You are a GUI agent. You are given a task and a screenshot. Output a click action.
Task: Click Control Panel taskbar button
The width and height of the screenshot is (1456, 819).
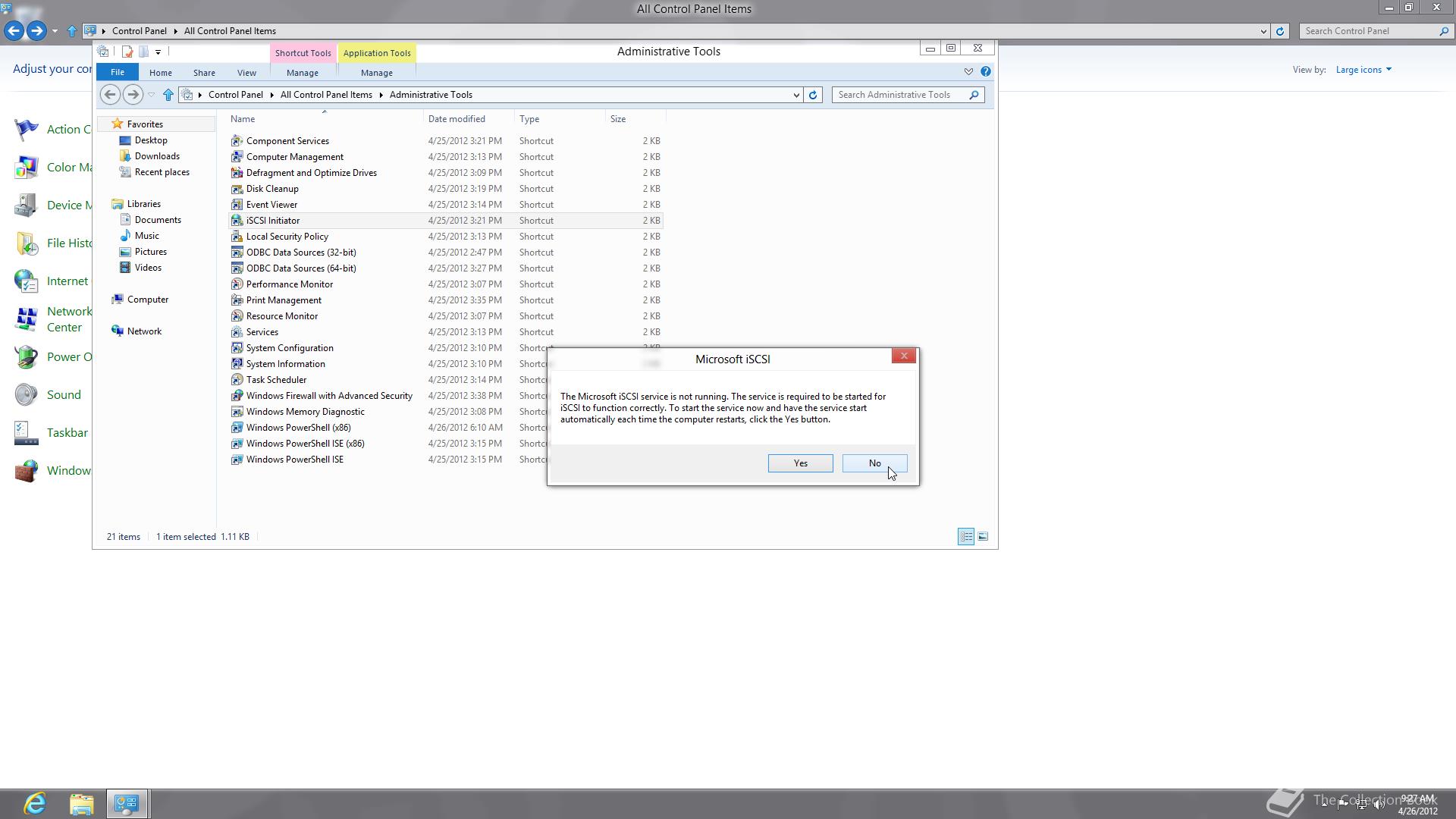coord(127,804)
